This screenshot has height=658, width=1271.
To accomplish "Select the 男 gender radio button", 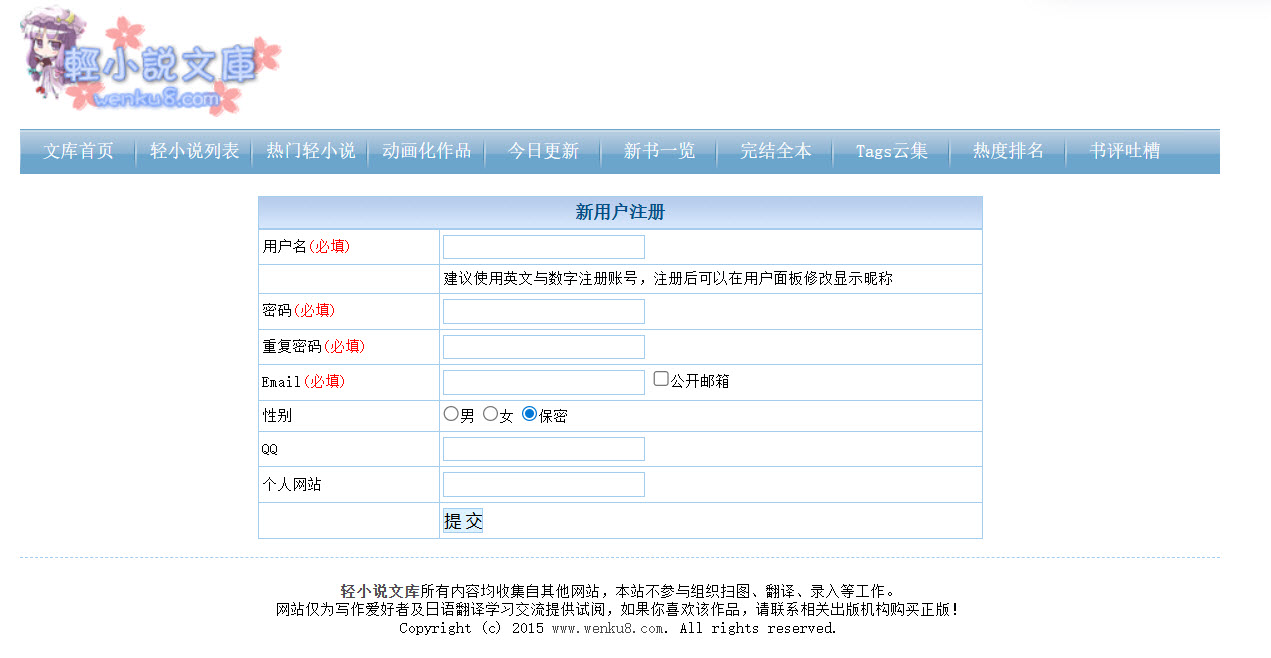I will (451, 414).
